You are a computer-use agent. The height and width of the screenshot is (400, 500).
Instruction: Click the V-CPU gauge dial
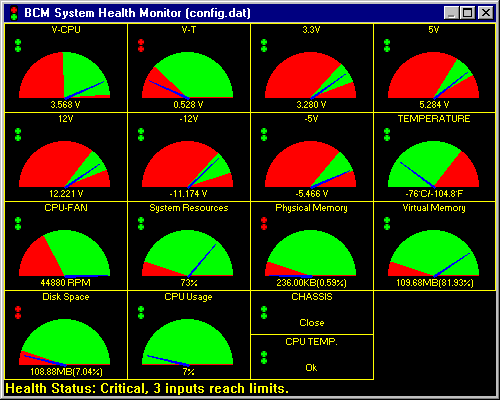(64, 75)
